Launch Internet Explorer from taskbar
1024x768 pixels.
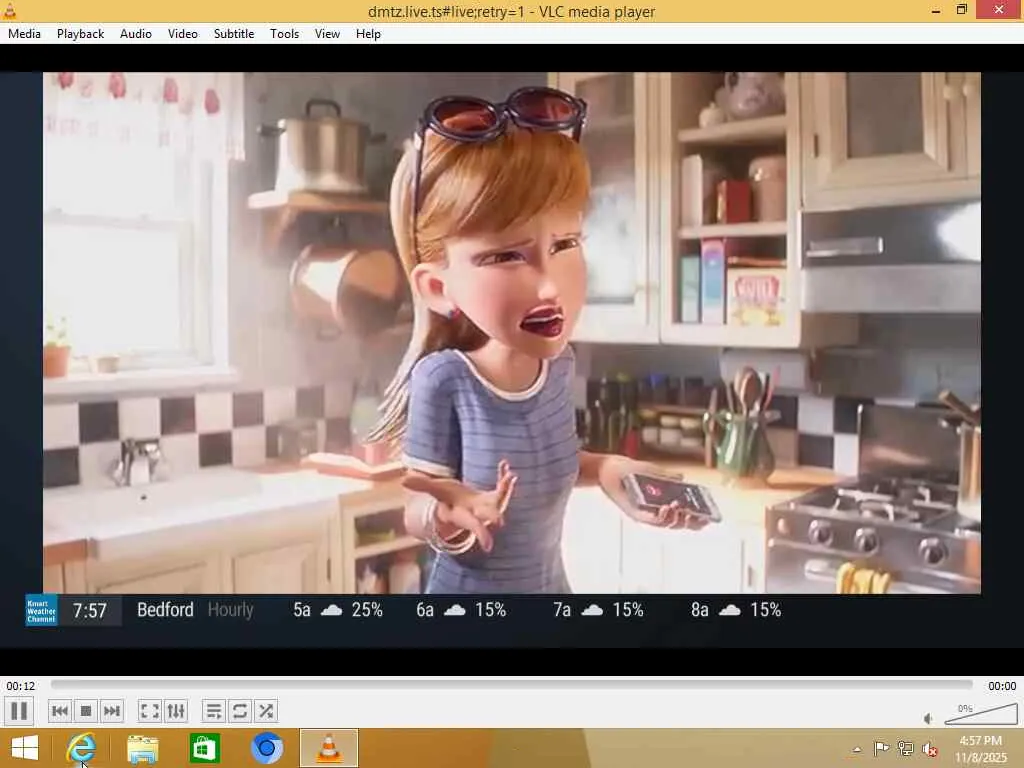(x=81, y=748)
